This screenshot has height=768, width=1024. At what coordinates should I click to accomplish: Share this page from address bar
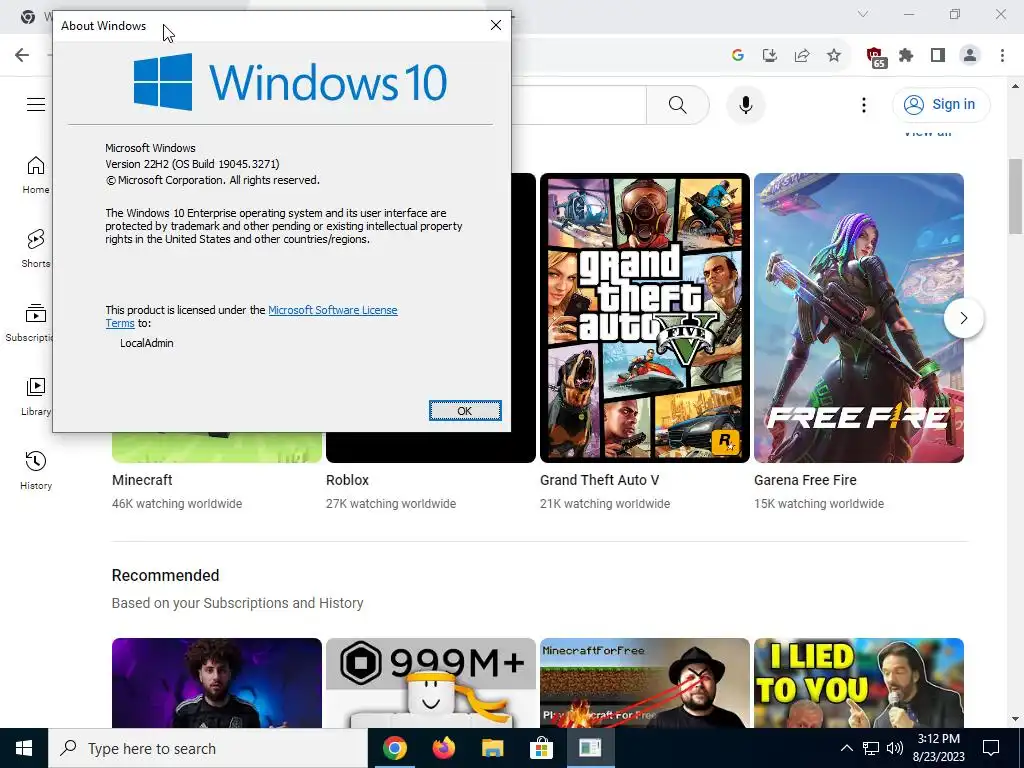[802, 56]
